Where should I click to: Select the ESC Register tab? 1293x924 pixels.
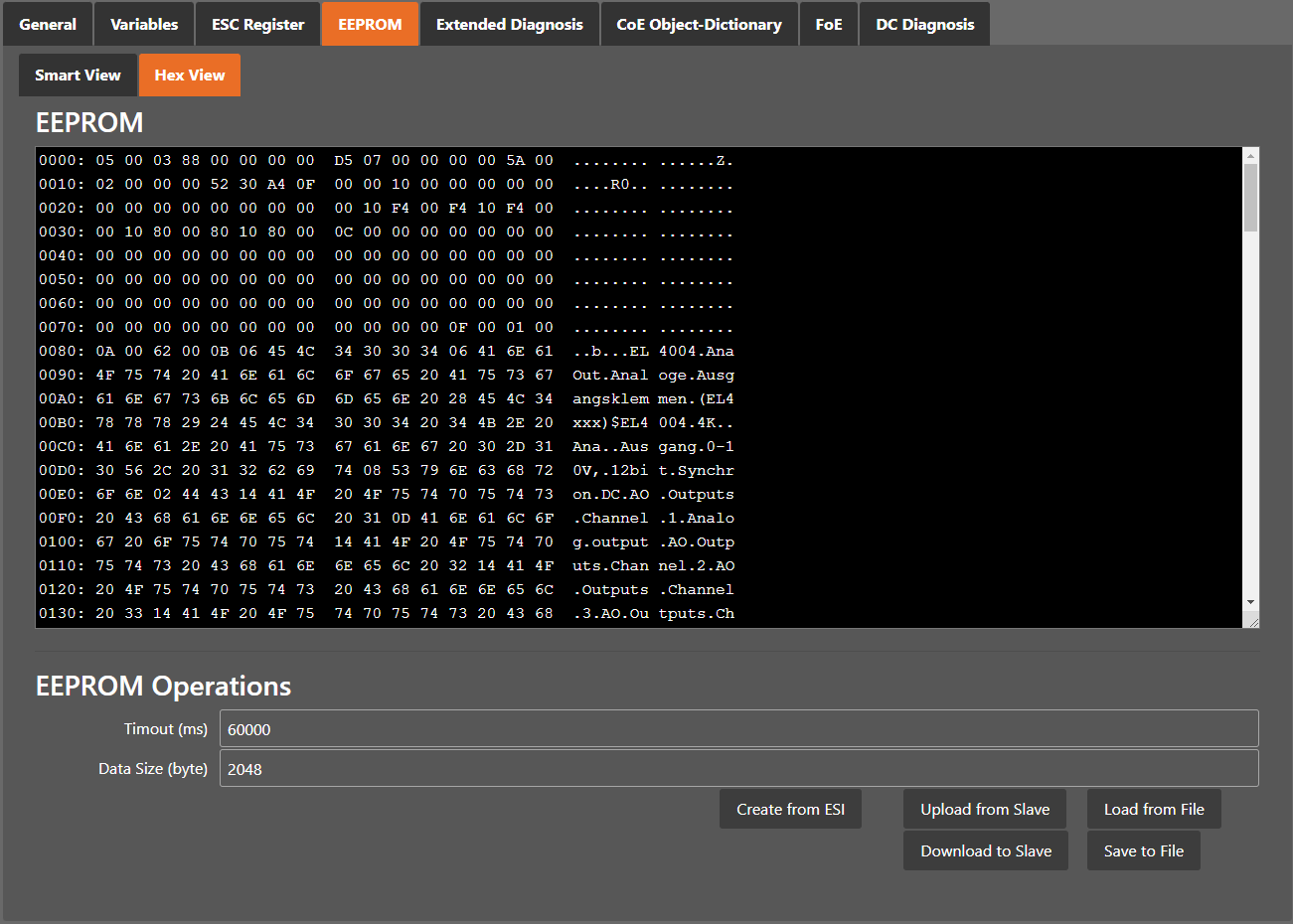coord(257,23)
